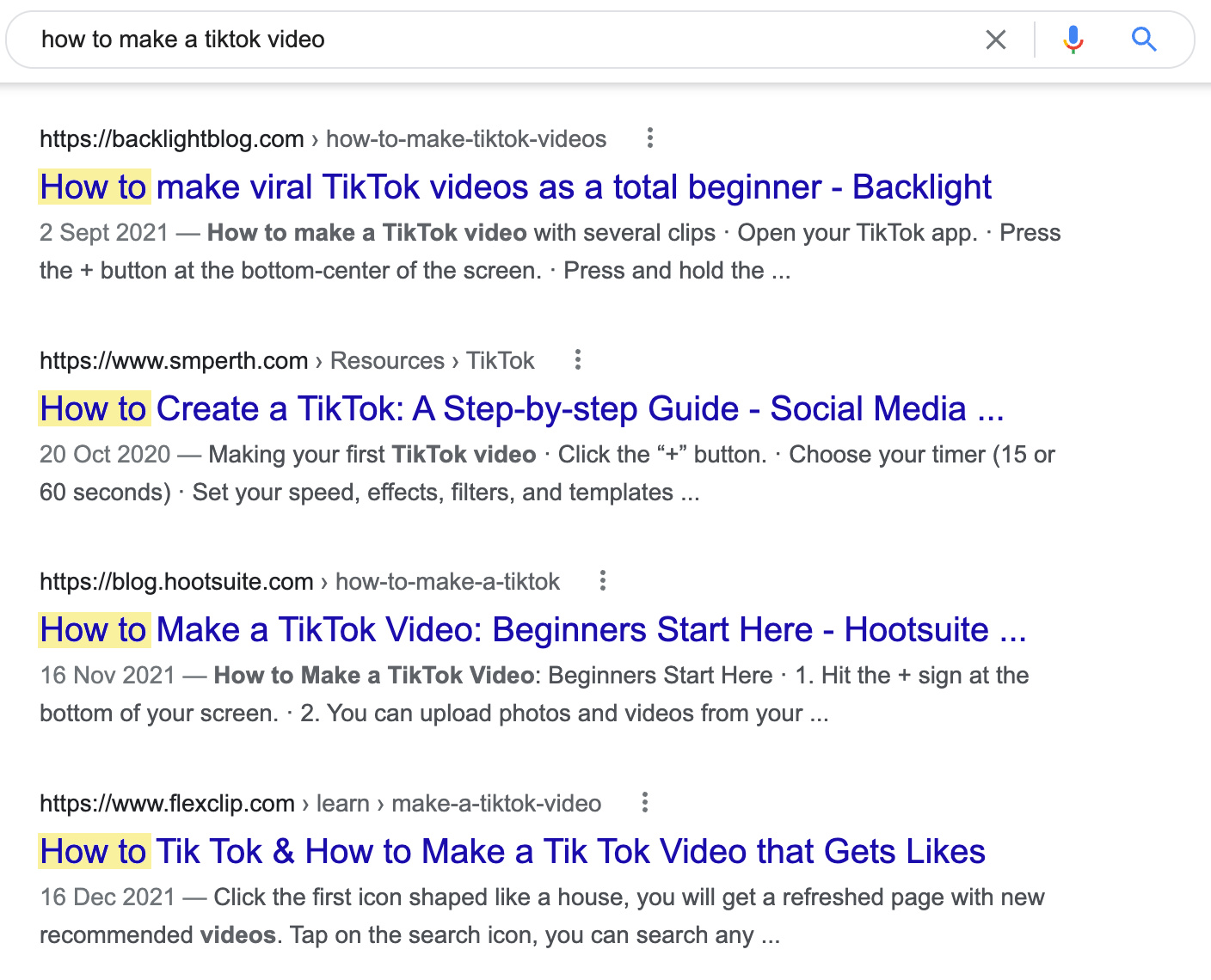1211x980 pixels.
Task: Click the www.flexclip.com site URL
Action: [x=168, y=802]
